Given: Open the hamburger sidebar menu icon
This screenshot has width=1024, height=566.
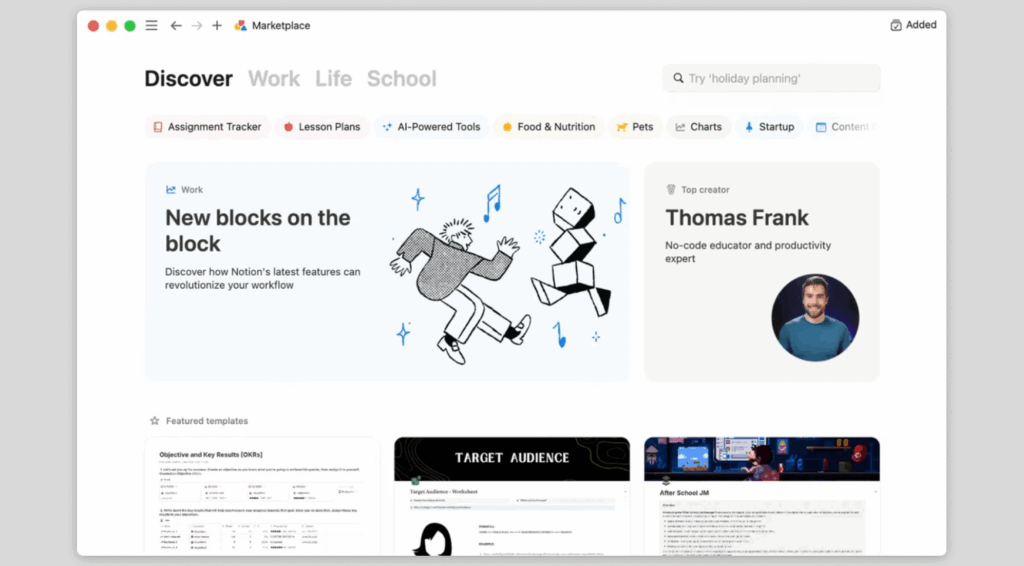Looking at the screenshot, I should 151,25.
